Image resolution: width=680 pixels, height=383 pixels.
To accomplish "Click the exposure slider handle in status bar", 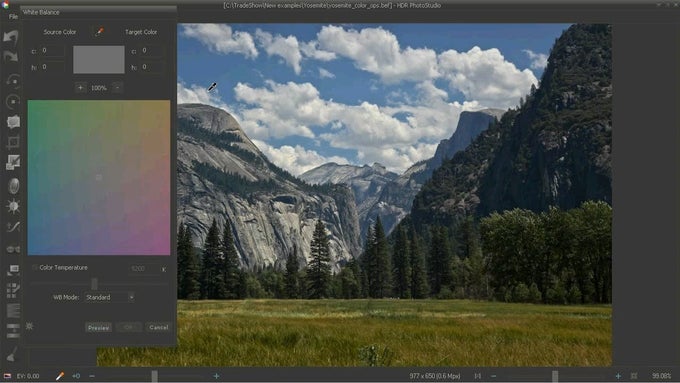I will pos(154,376).
